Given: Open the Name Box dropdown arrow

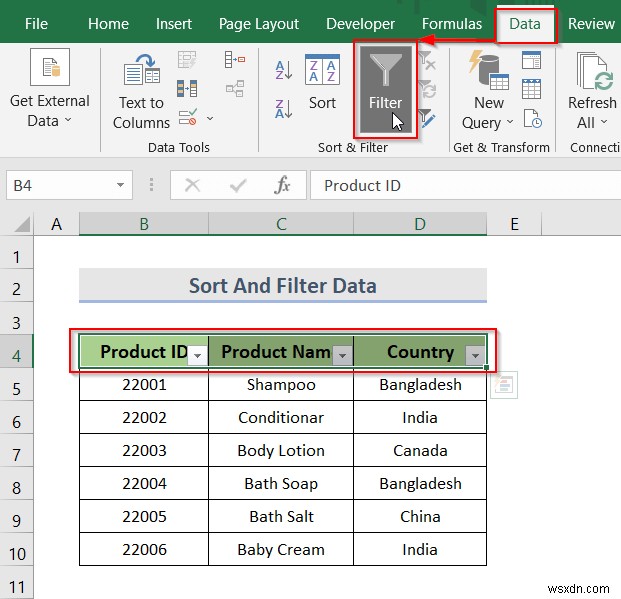Looking at the screenshot, I should [120, 185].
